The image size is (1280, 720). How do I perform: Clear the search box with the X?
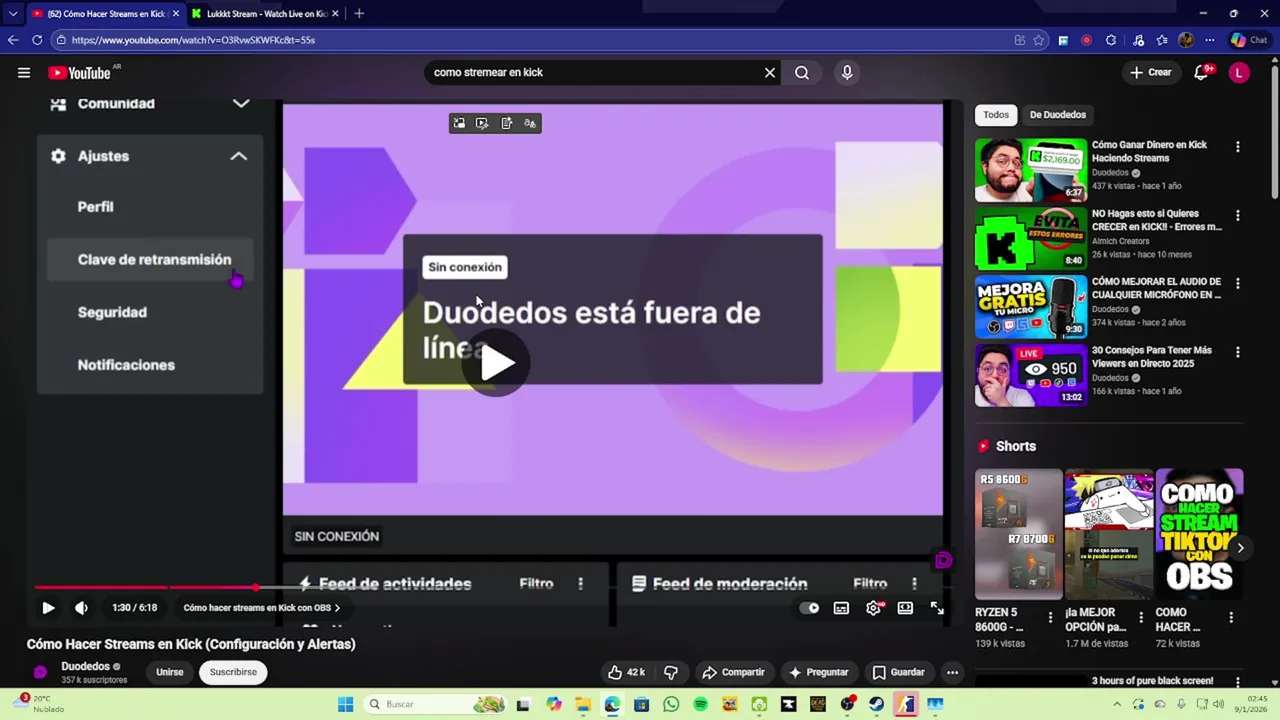tap(770, 72)
